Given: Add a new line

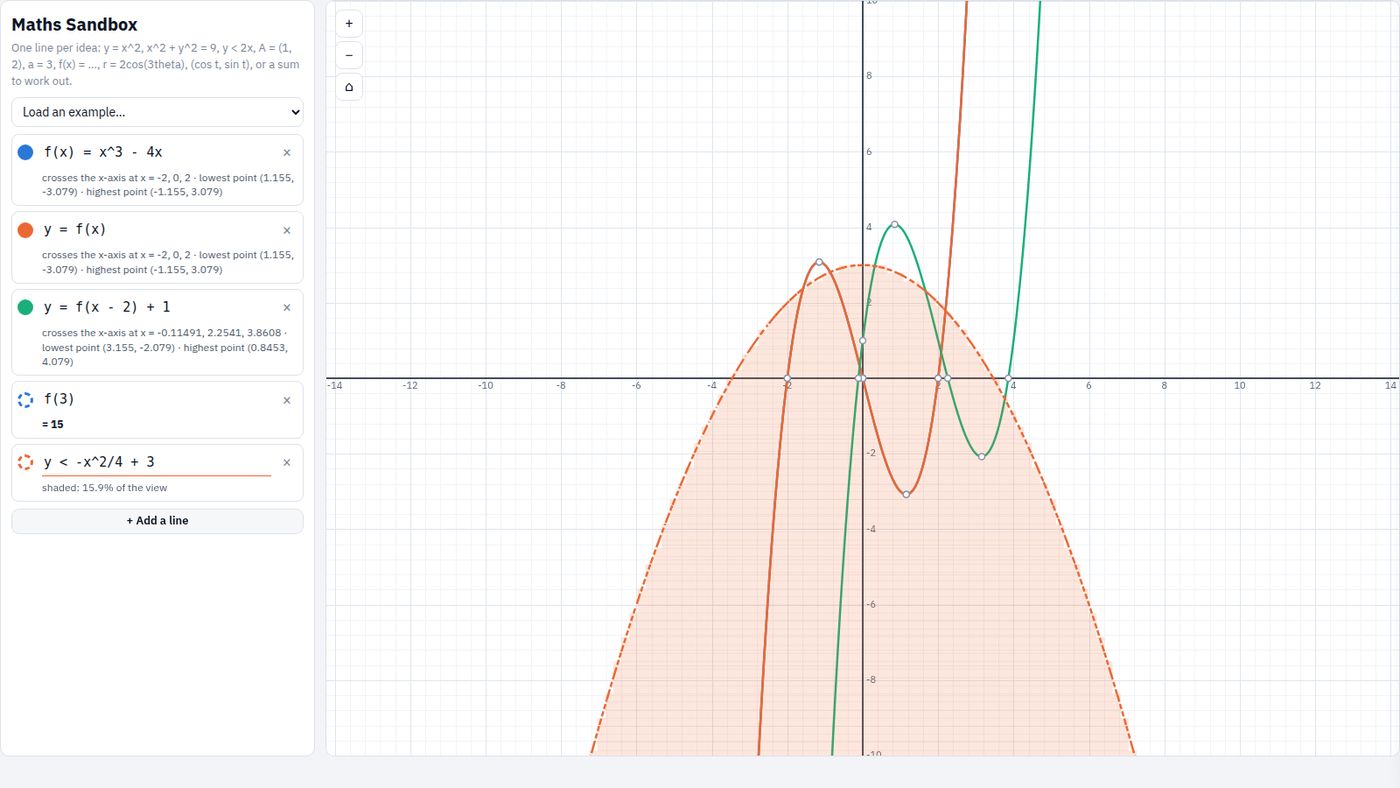Looking at the screenshot, I should coord(157,521).
